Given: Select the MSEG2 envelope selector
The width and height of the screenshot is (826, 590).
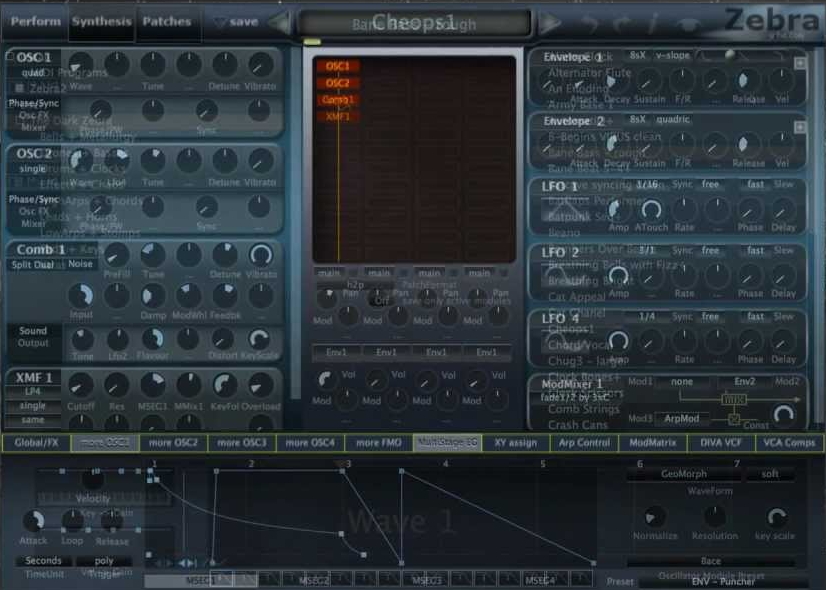Looking at the screenshot, I should (x=313, y=581).
